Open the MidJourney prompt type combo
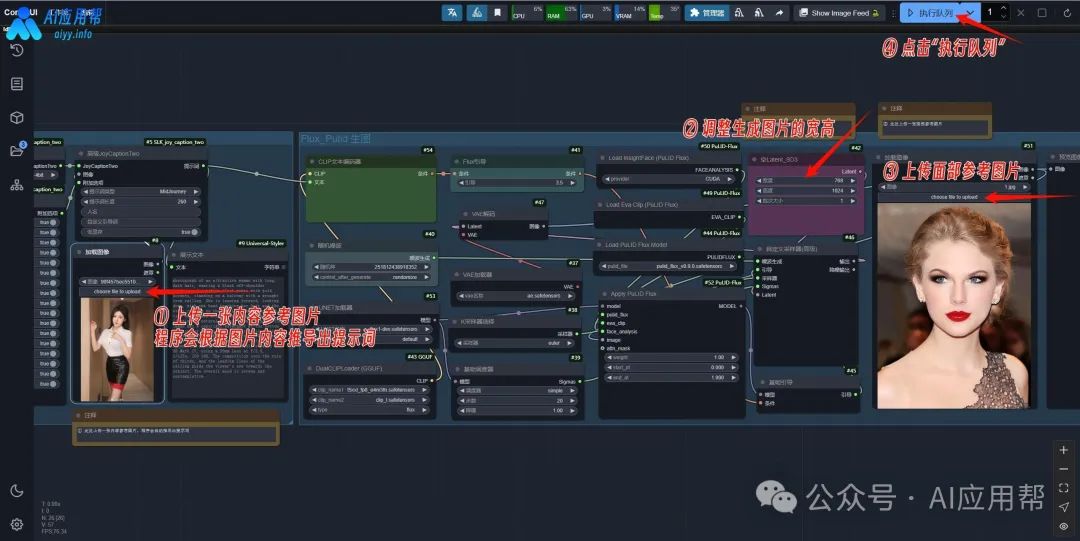This screenshot has width=1080, height=541. tap(142, 192)
